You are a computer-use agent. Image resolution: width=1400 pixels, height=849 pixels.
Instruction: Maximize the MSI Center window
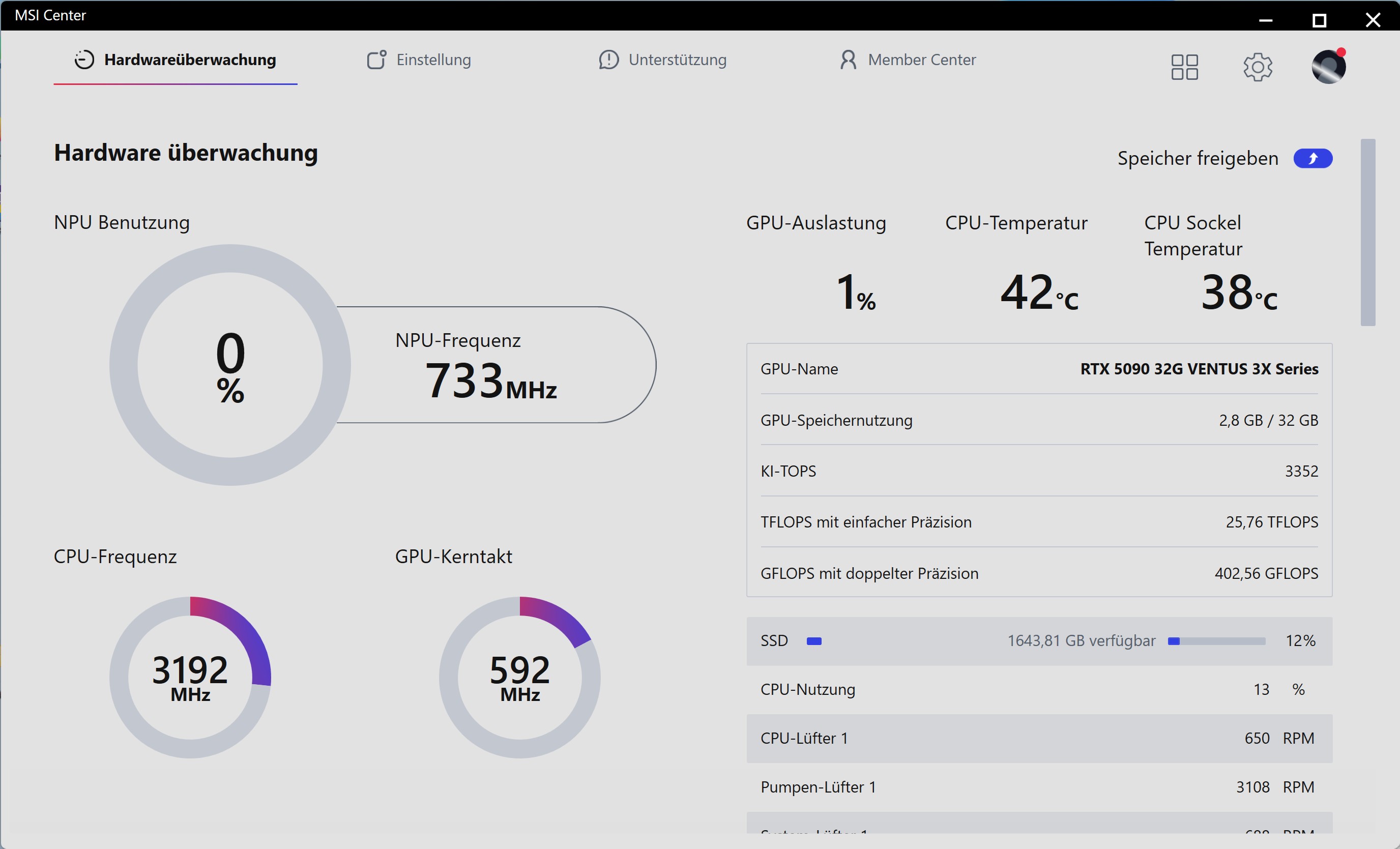click(x=1319, y=20)
